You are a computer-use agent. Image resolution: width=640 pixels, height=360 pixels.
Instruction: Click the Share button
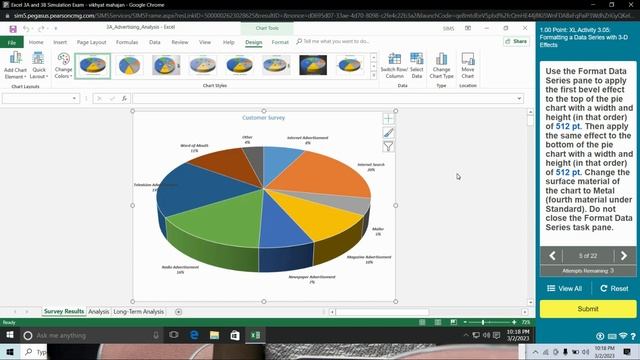tap(516, 41)
